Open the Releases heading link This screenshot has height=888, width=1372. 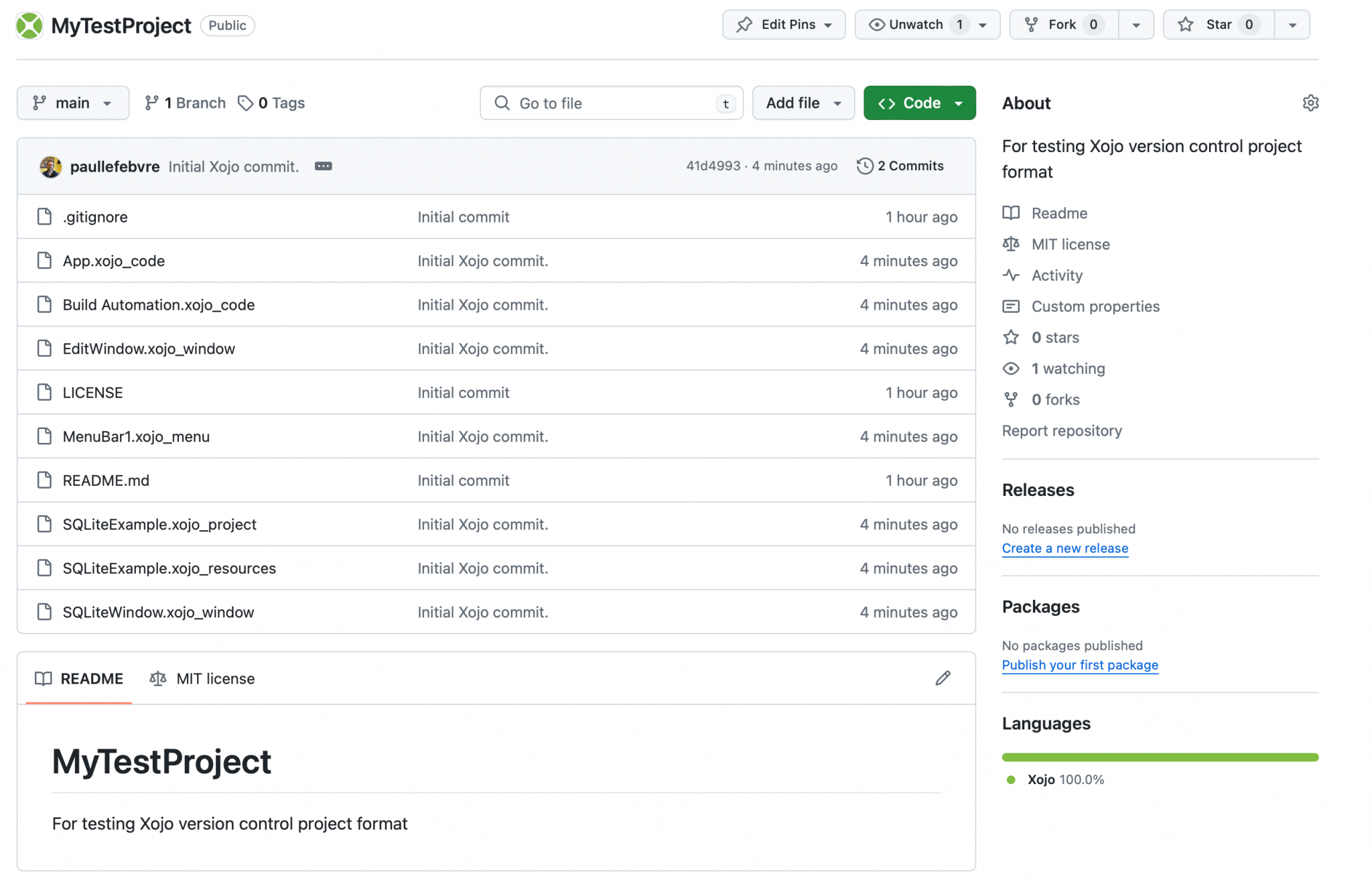pyautogui.click(x=1038, y=490)
